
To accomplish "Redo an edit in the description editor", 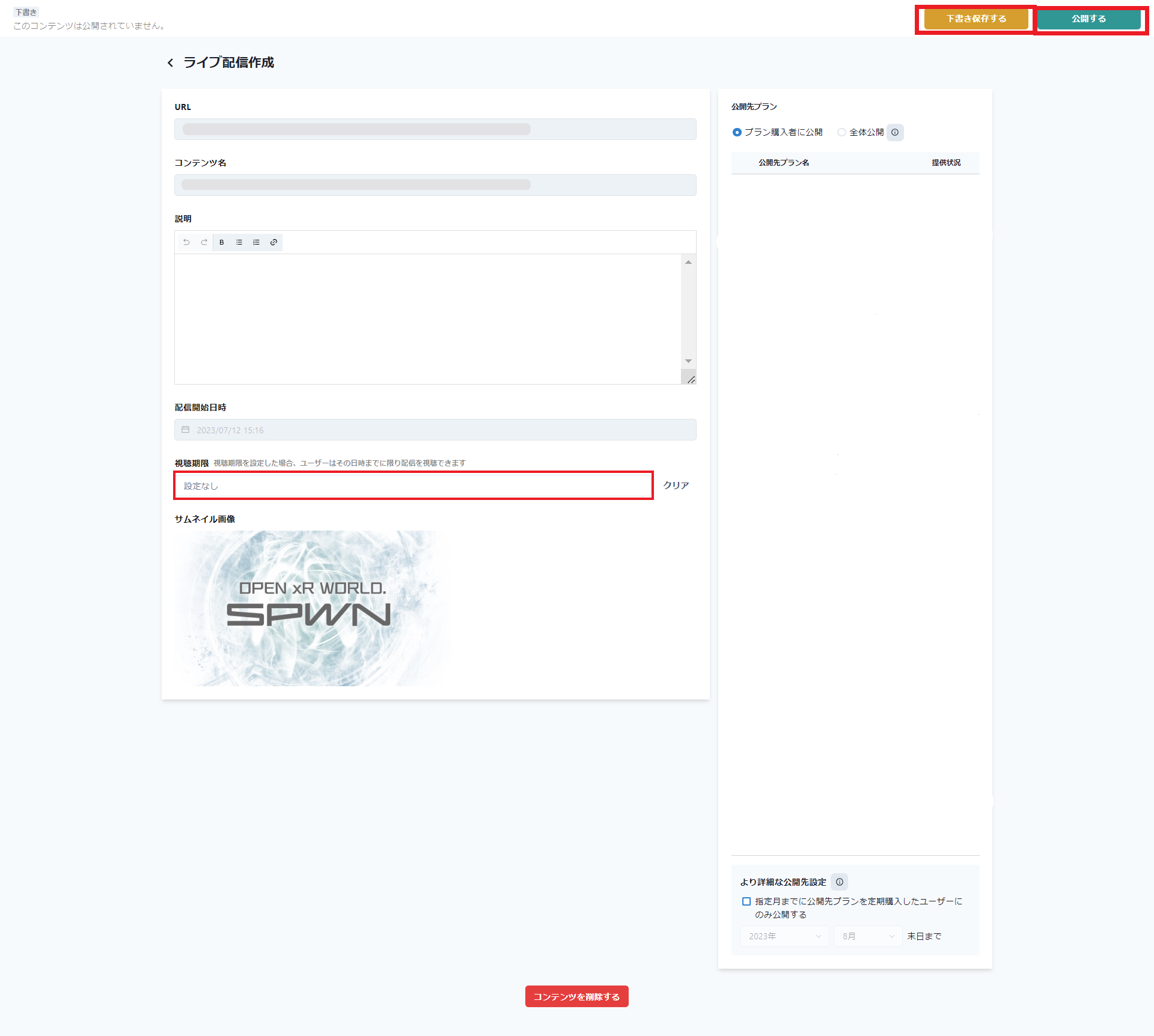I will pos(204,242).
